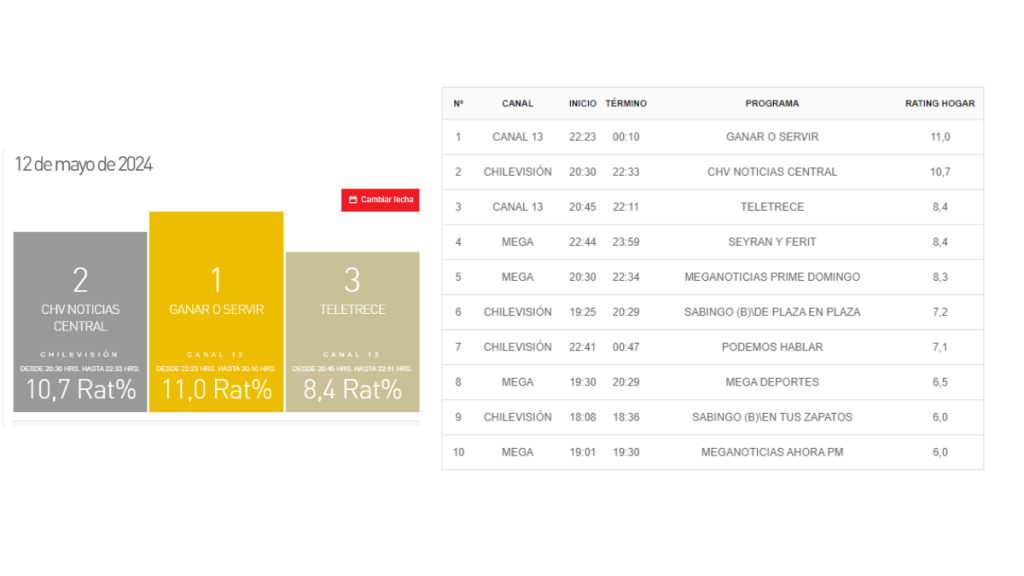This screenshot has width=1024, height=576.
Task: Click start time 19:01 in the table
Action: [x=583, y=452]
